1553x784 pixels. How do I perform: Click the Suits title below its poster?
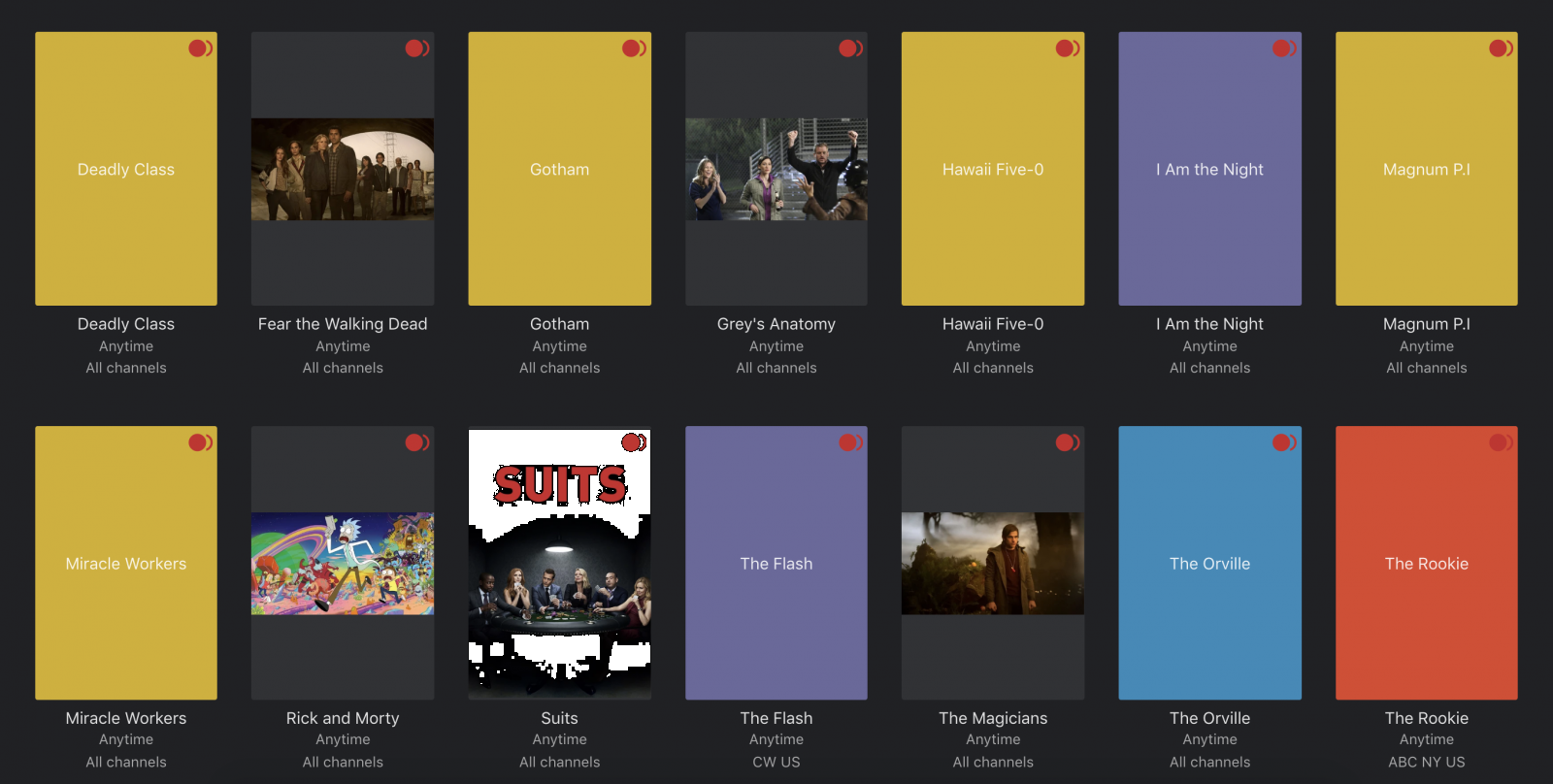(560, 718)
